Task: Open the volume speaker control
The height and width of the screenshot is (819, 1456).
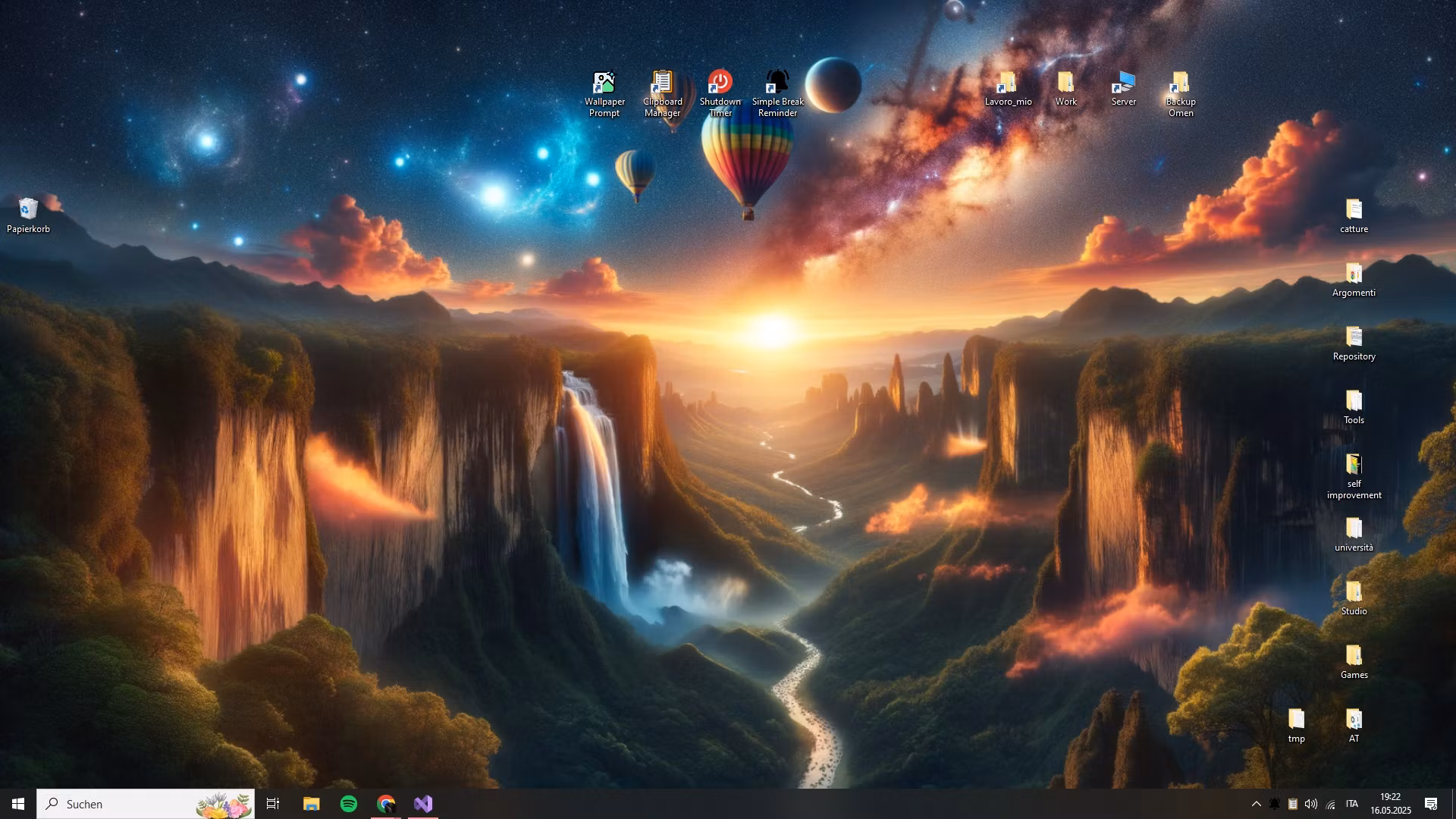Action: [1311, 804]
